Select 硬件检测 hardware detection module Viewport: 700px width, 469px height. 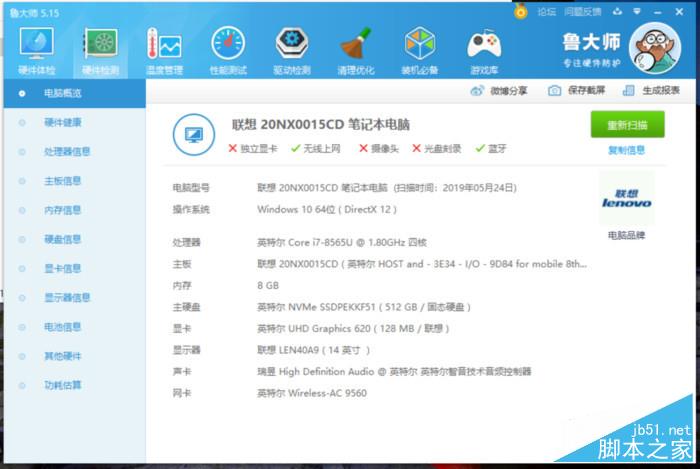(x=100, y=50)
